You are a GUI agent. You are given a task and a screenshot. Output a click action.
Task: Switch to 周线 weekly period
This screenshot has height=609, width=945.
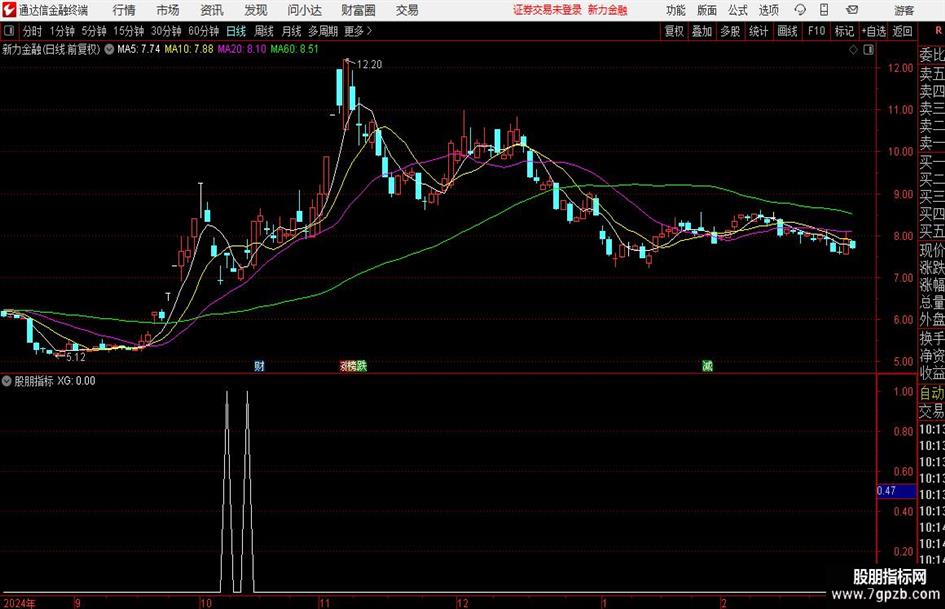pos(263,31)
